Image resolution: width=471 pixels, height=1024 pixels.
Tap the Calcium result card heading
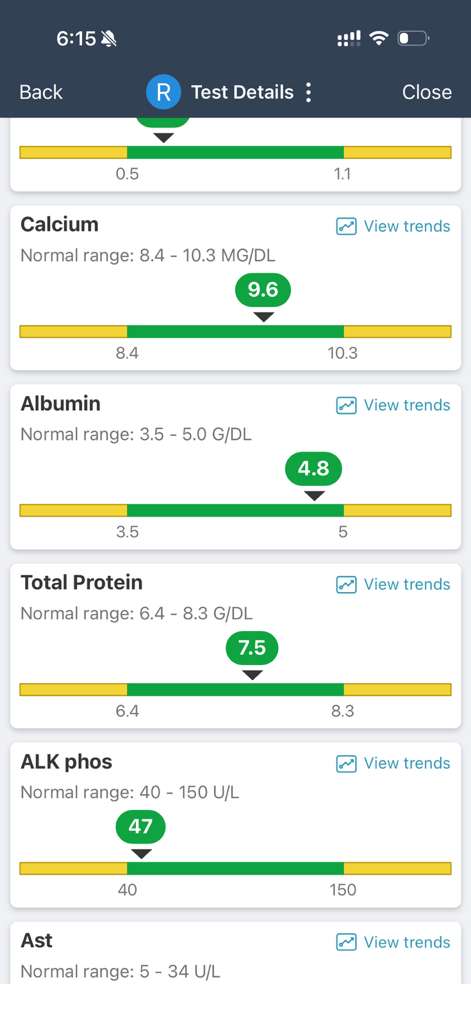59,225
